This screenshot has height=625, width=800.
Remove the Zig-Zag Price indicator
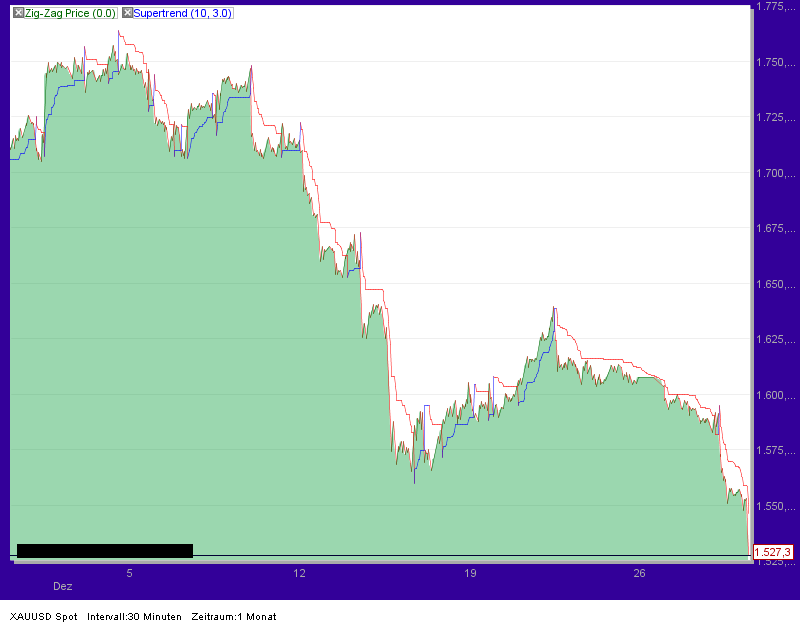pyautogui.click(x=18, y=12)
